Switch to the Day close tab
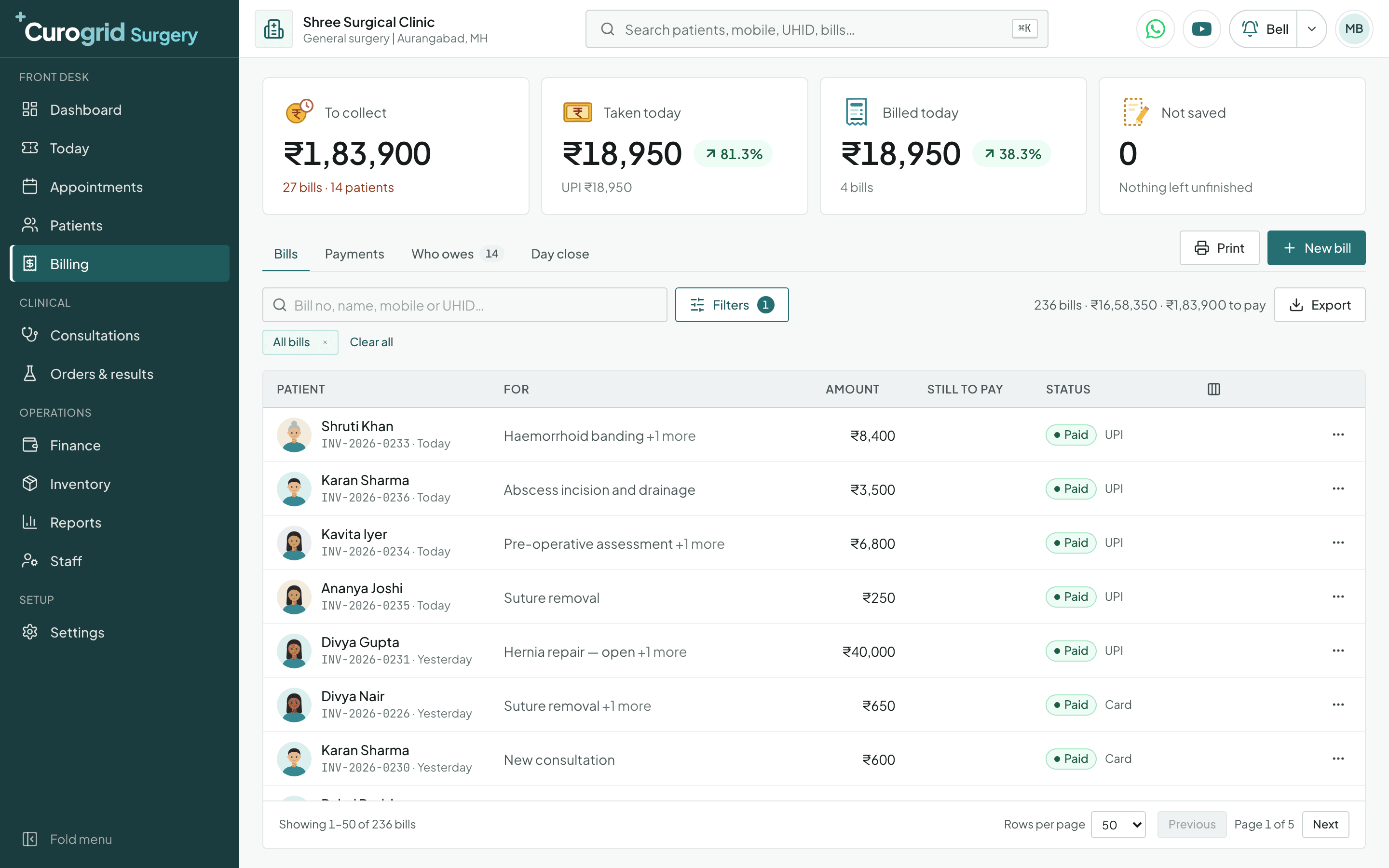1389x868 pixels. (x=559, y=254)
